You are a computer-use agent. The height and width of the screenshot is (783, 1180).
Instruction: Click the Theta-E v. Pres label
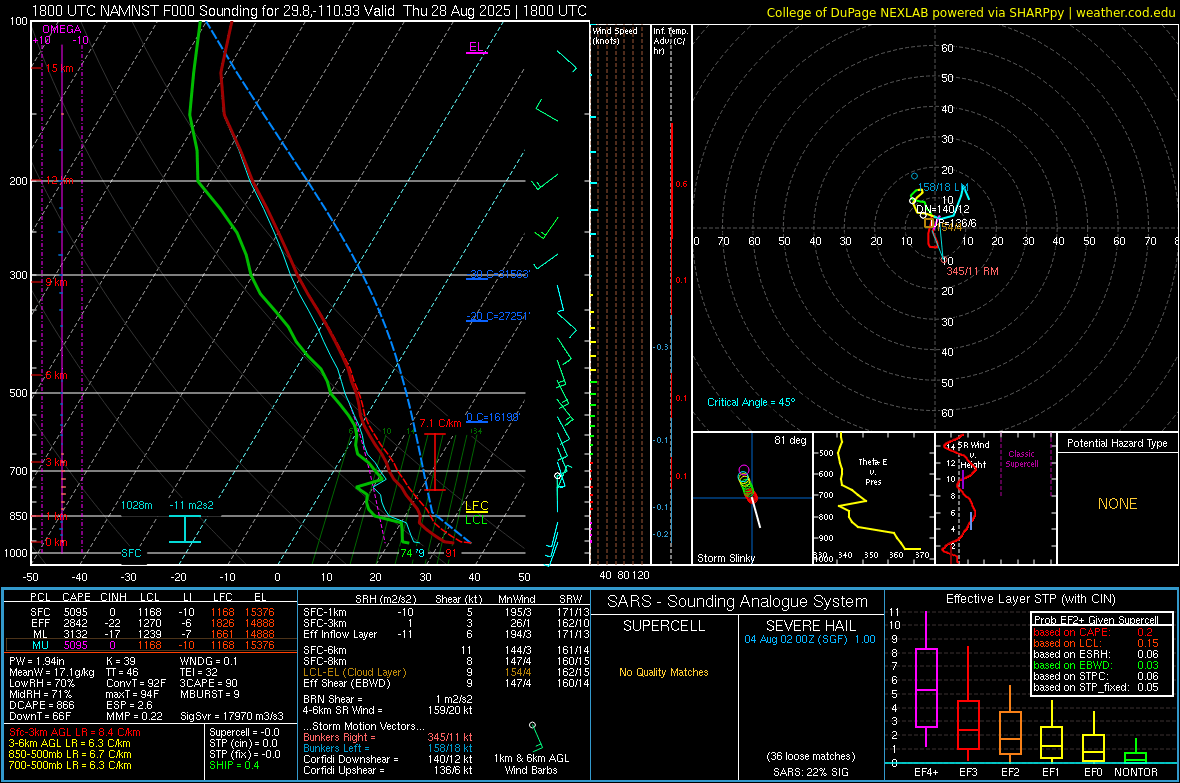(873, 471)
